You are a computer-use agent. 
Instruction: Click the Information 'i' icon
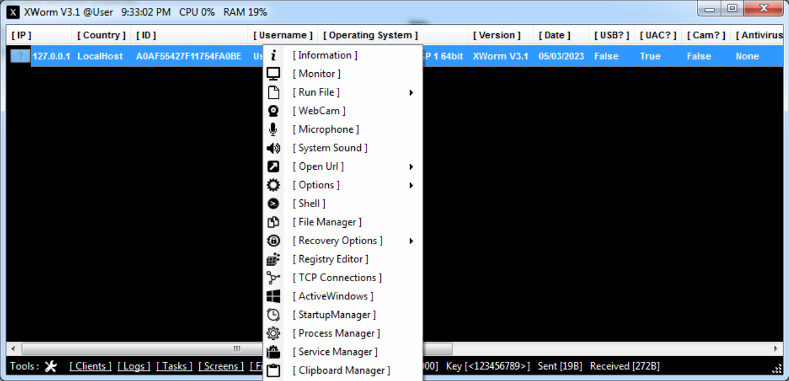pyautogui.click(x=273, y=55)
